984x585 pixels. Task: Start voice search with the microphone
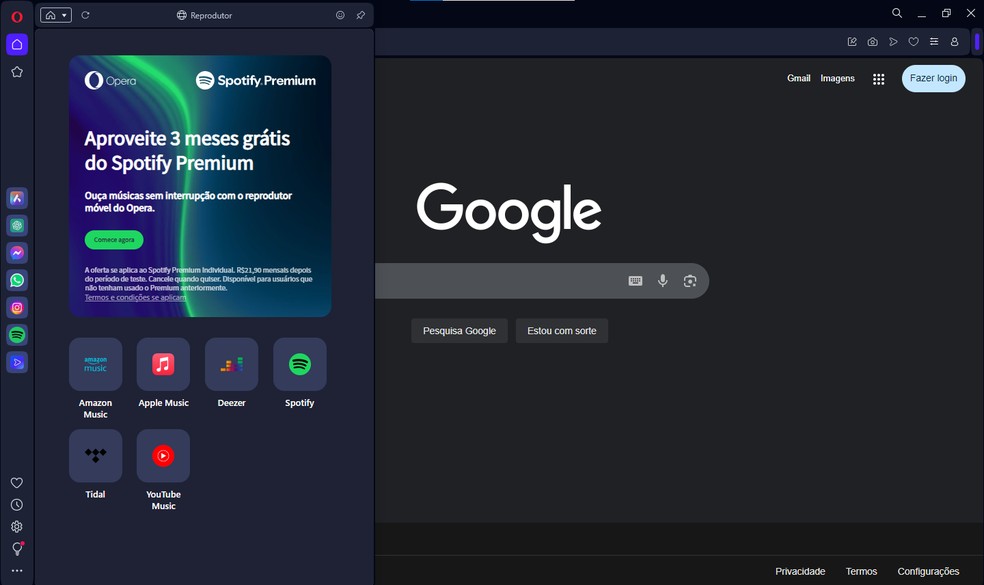662,281
